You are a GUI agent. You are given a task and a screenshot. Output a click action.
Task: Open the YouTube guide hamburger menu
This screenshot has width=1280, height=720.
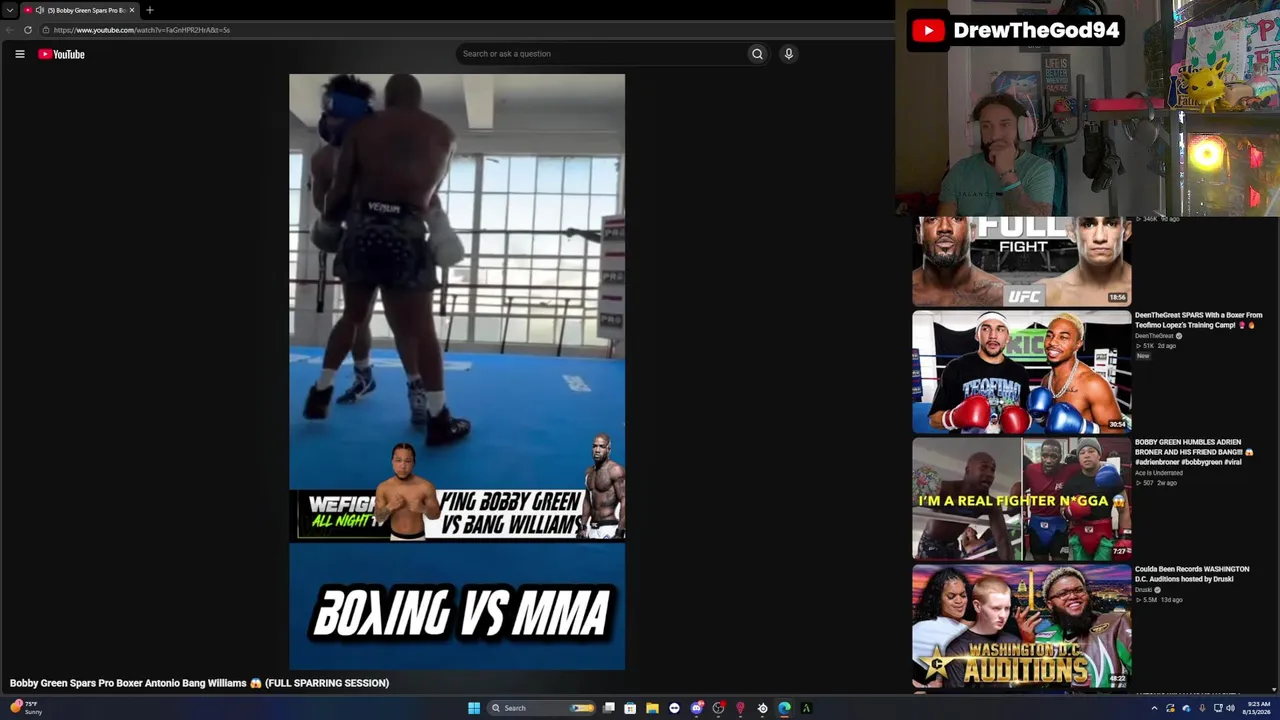pos(20,54)
